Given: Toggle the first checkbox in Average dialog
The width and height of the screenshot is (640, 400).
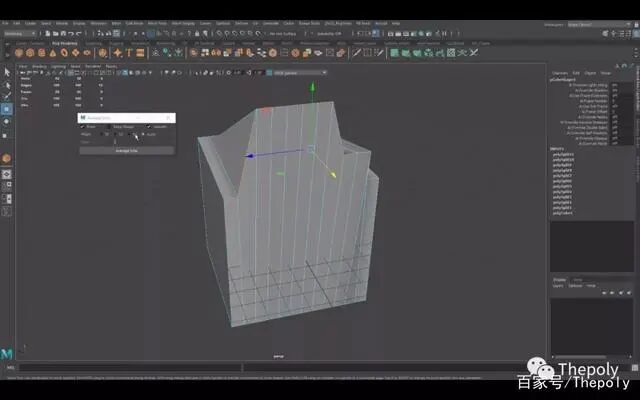Looking at the screenshot, I should click(x=82, y=127).
